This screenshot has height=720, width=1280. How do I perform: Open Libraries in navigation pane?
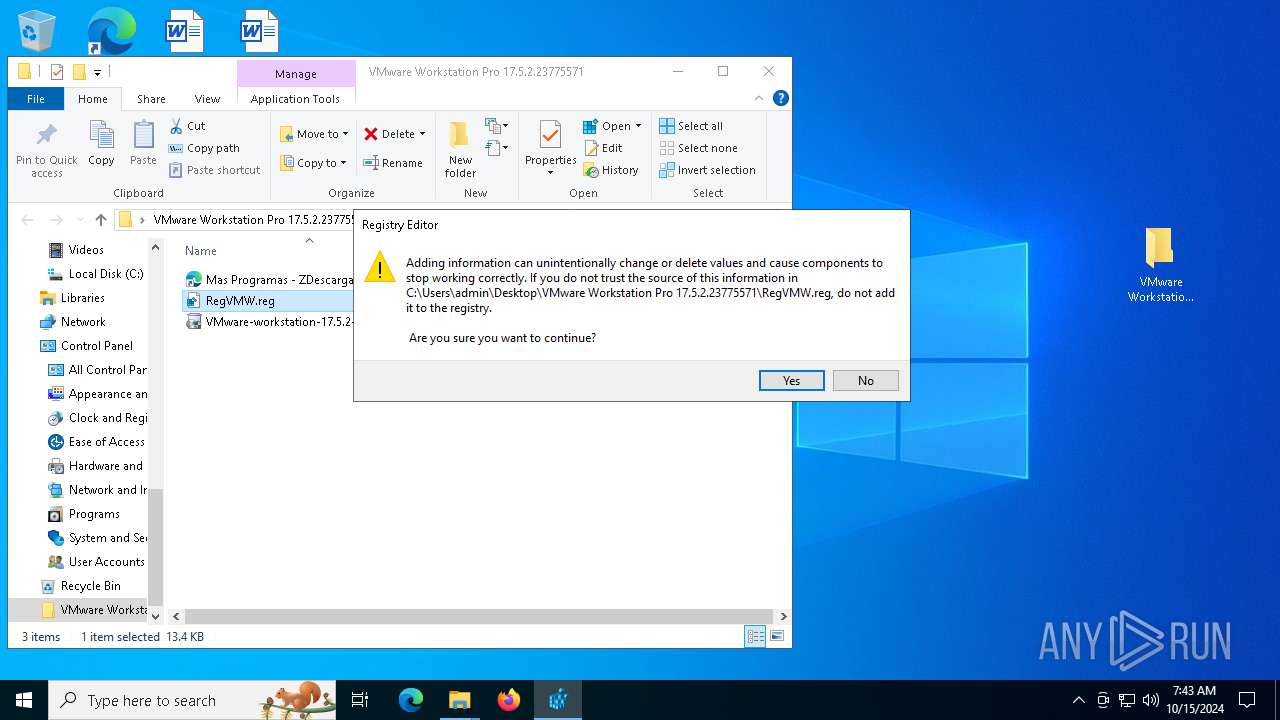tap(83, 298)
